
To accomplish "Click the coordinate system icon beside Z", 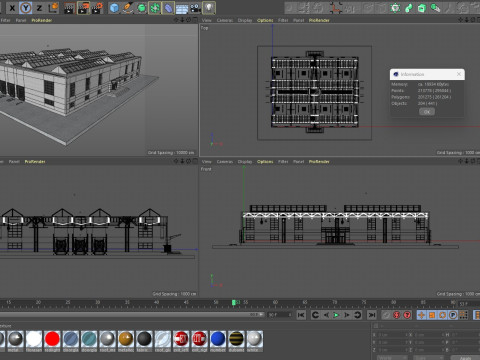I will pyautogui.click(x=53, y=8).
